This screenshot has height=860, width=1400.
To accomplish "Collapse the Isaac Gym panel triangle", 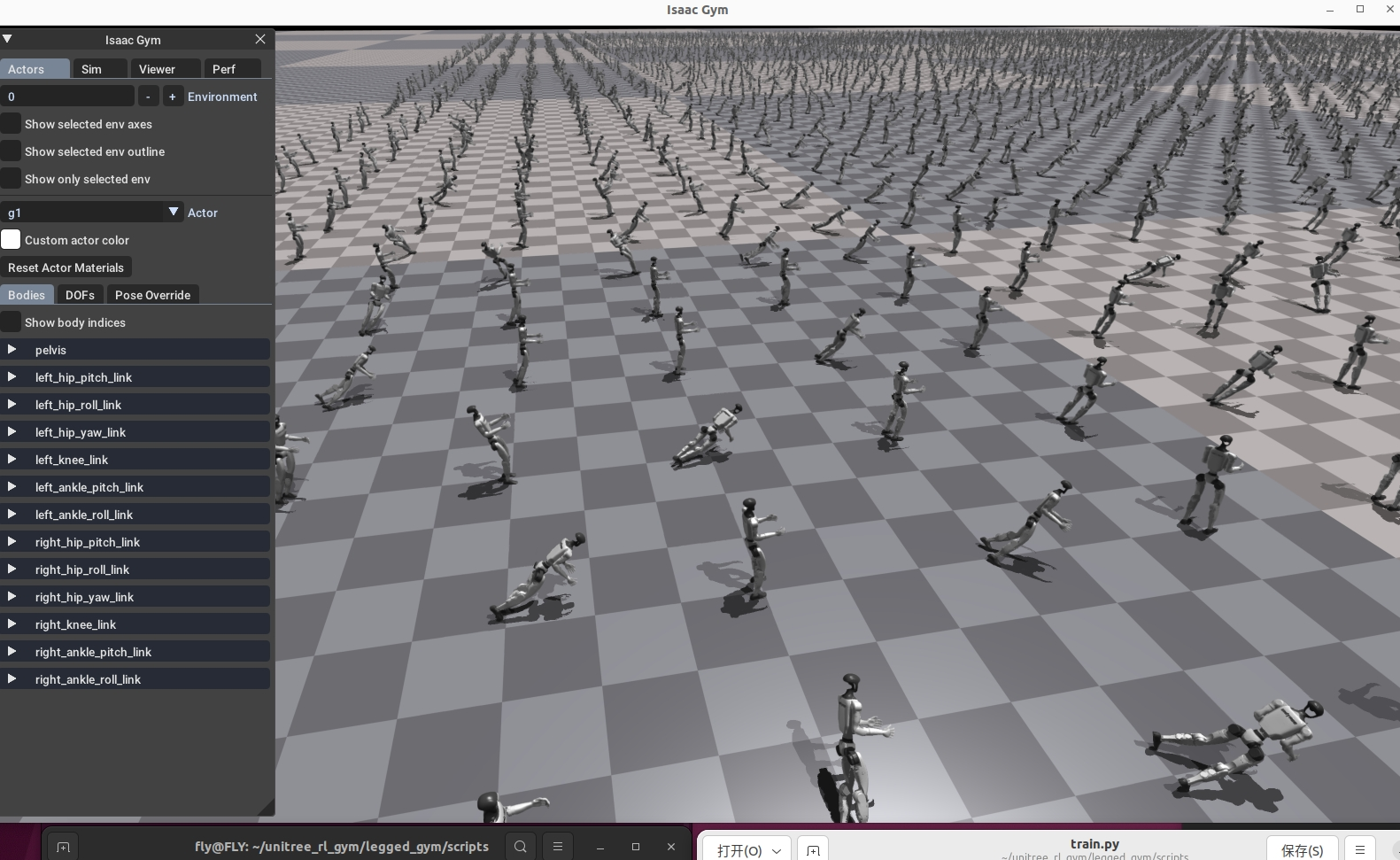I will 7,39.
